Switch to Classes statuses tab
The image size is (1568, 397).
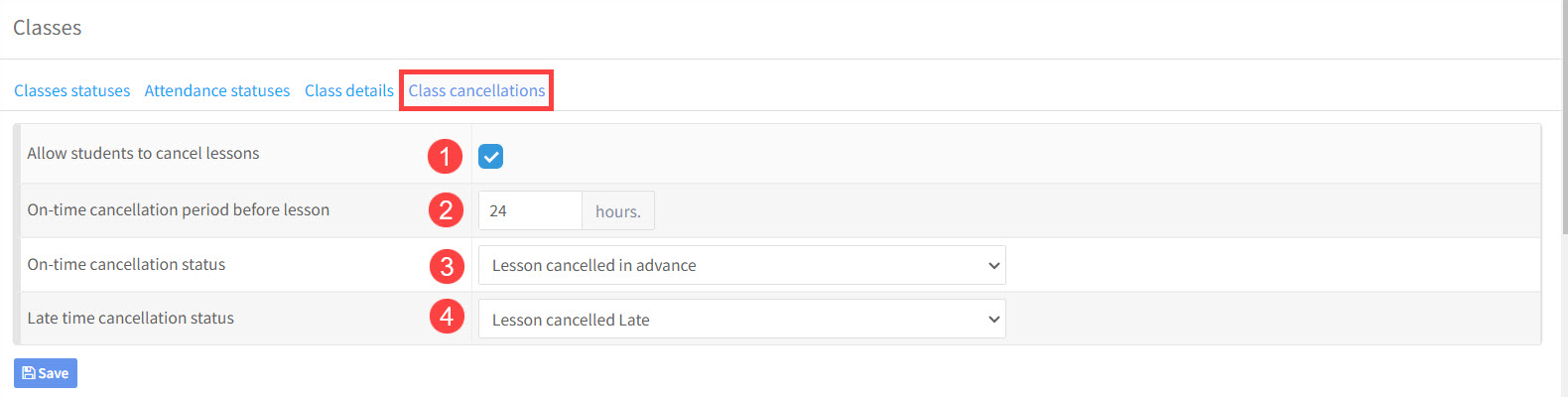click(71, 90)
